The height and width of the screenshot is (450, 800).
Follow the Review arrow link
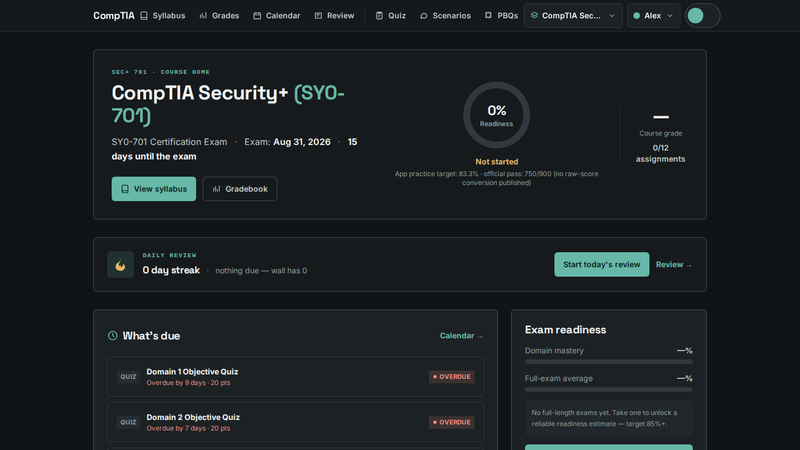click(673, 265)
